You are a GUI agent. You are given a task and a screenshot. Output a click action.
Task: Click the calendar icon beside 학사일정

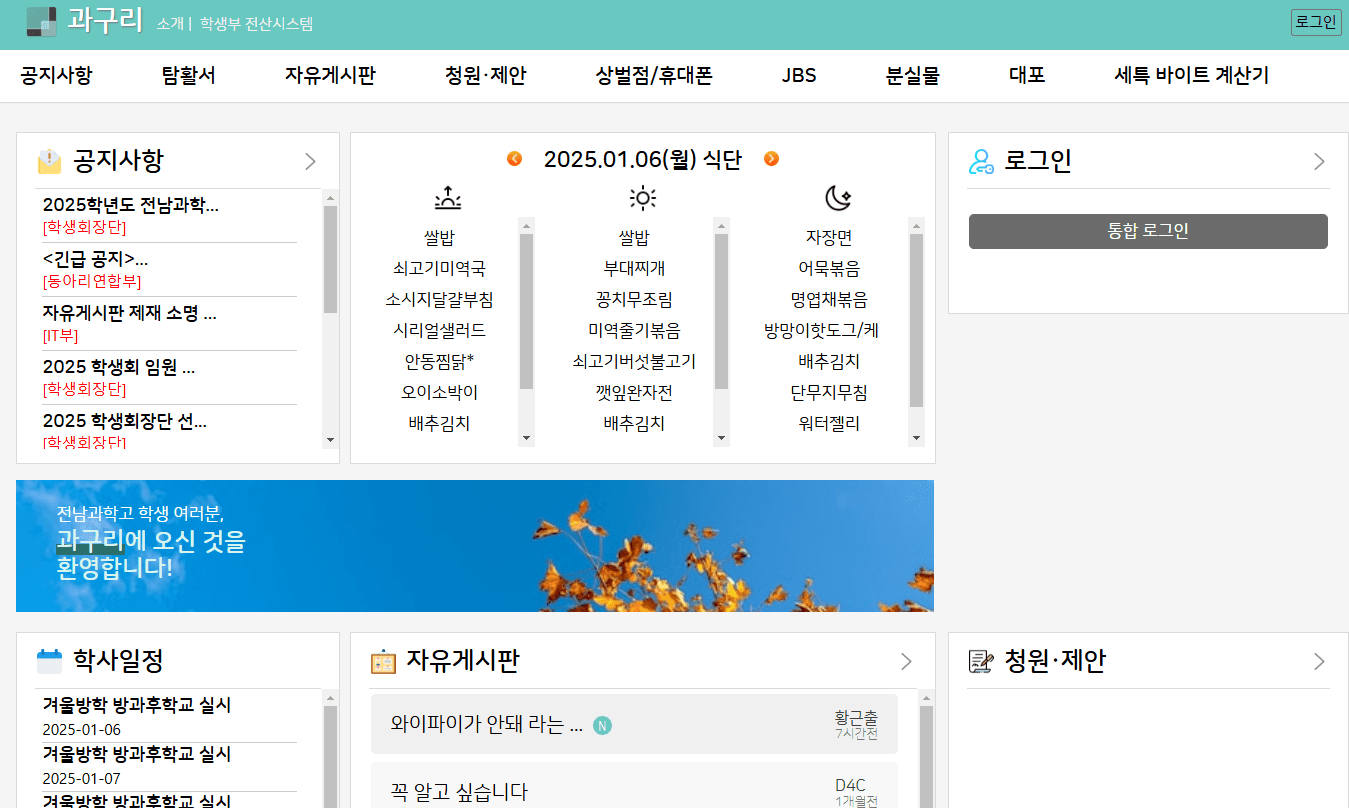(x=47, y=660)
